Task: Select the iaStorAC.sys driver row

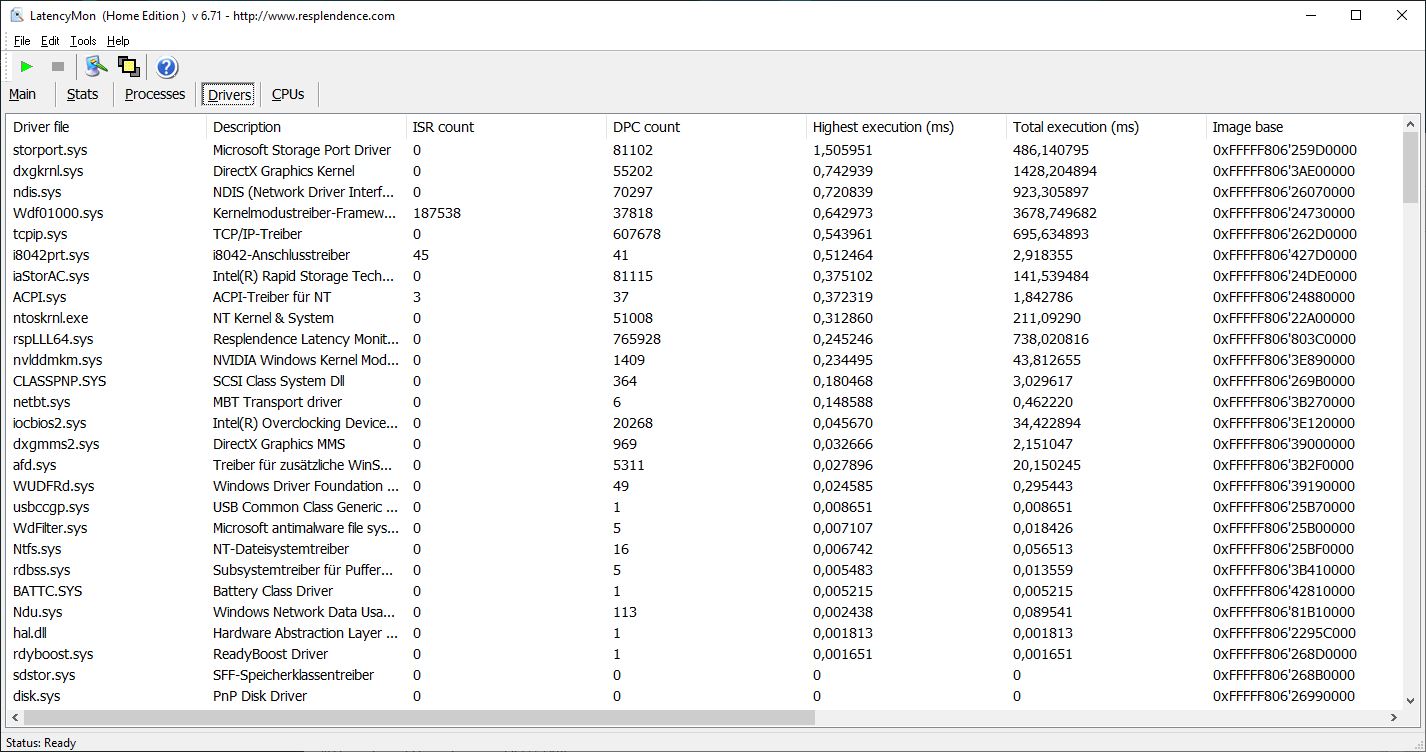Action: pyautogui.click(x=704, y=276)
